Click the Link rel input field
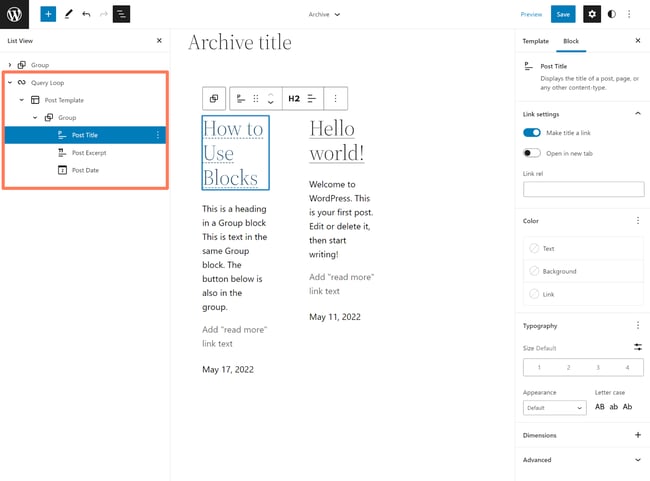Screen dimensions: 650x481 point(583,188)
